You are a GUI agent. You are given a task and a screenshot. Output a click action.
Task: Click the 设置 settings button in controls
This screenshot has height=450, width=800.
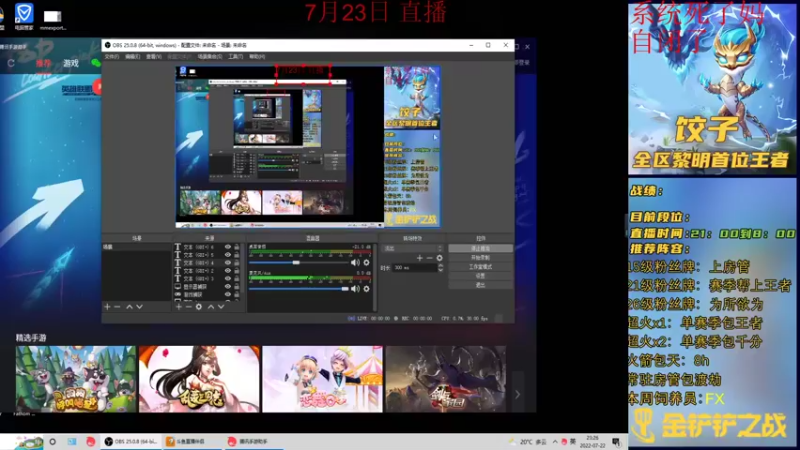point(480,276)
